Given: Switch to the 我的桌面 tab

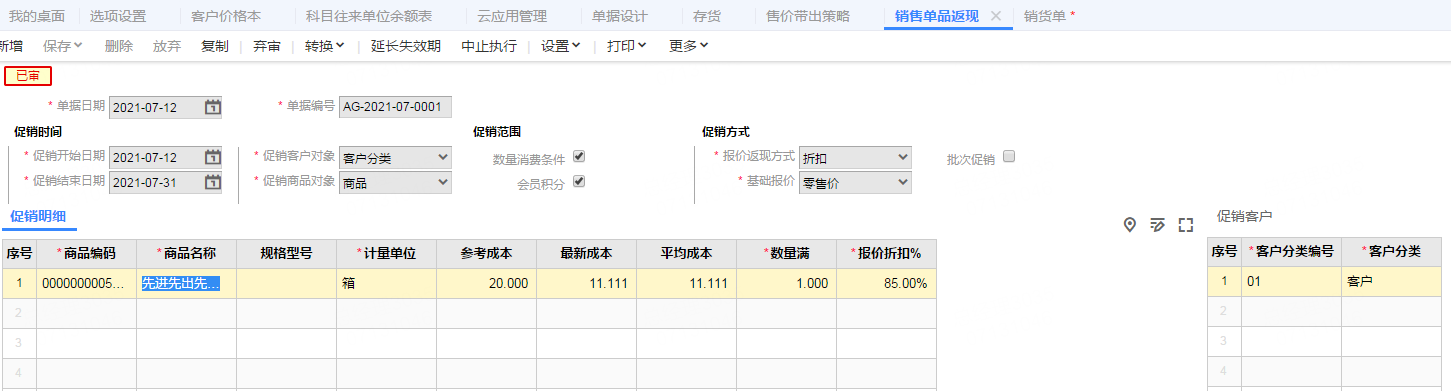Looking at the screenshot, I should (36, 16).
